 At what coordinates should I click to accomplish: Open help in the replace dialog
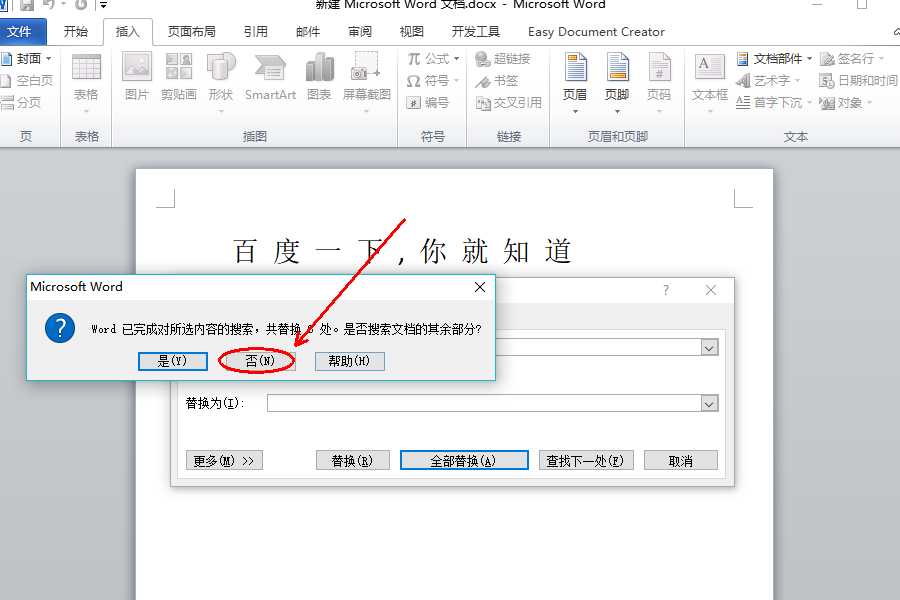666,291
